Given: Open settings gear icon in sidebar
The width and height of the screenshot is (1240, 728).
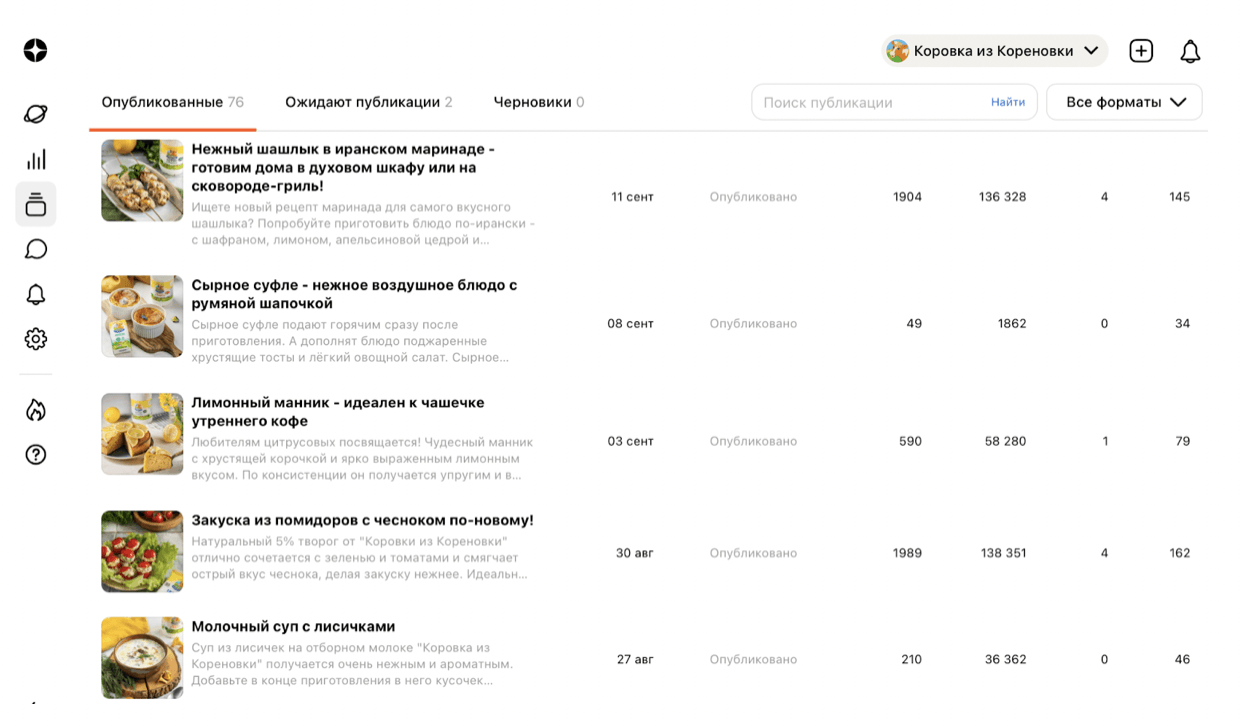Looking at the screenshot, I should (x=36, y=339).
